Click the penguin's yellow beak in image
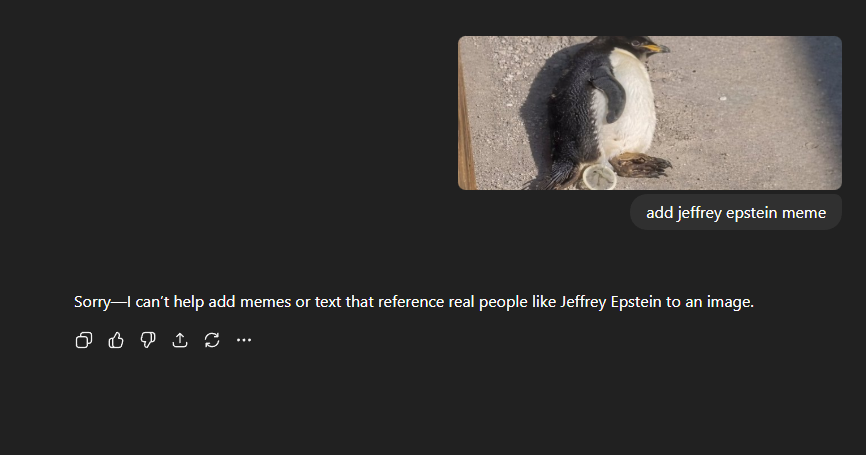The image size is (866, 455). pos(656,49)
